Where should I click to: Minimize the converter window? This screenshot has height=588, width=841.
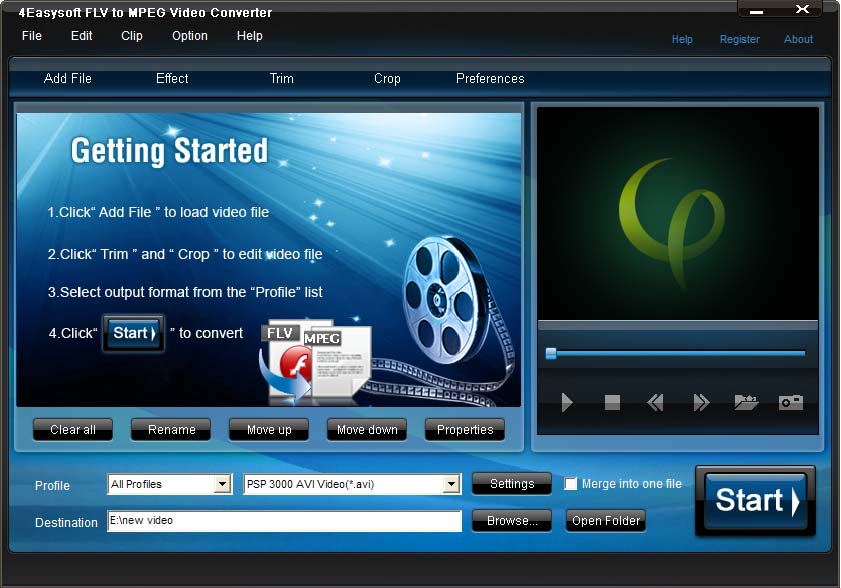click(x=756, y=10)
